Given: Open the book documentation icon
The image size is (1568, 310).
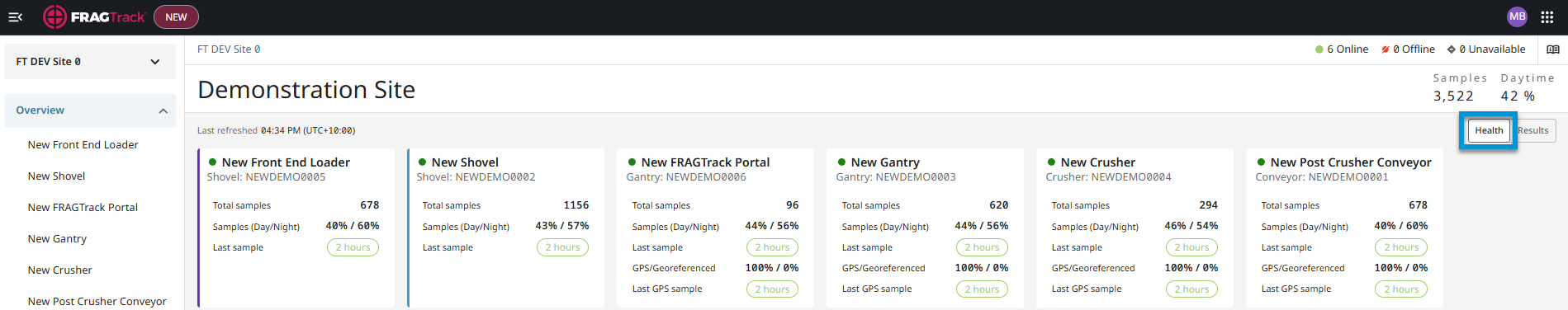Looking at the screenshot, I should pos(1552,49).
